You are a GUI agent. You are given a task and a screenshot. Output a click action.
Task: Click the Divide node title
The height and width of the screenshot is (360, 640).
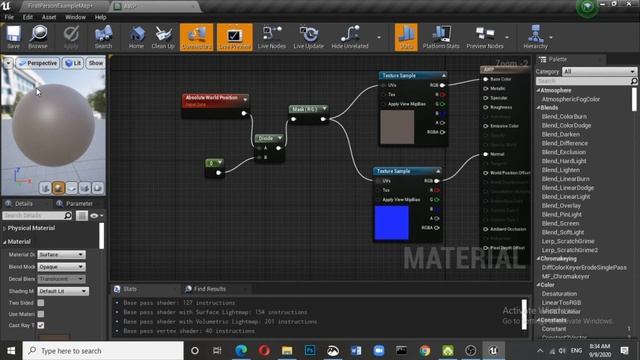(266, 138)
